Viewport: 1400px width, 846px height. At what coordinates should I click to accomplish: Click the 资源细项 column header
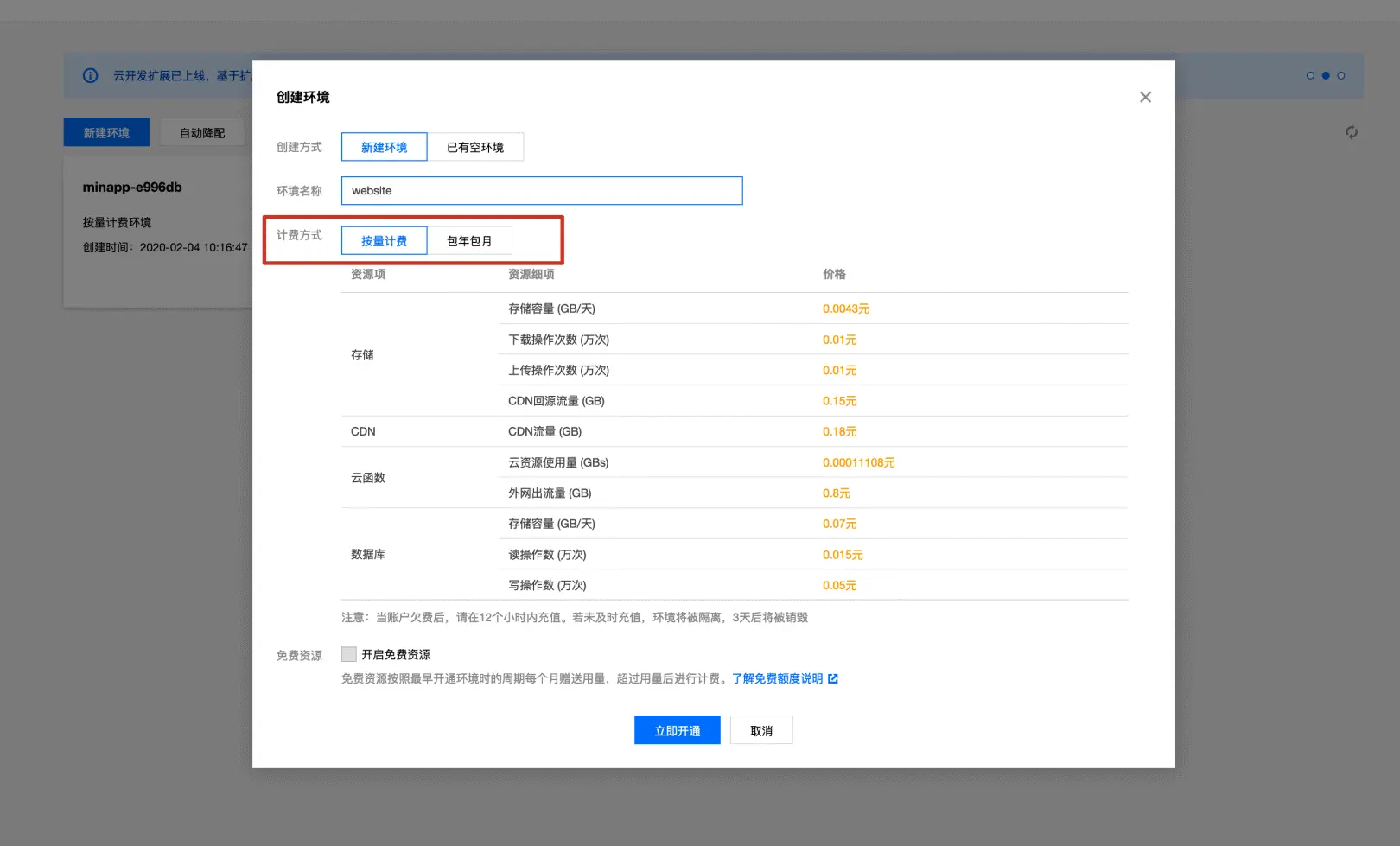point(531,274)
